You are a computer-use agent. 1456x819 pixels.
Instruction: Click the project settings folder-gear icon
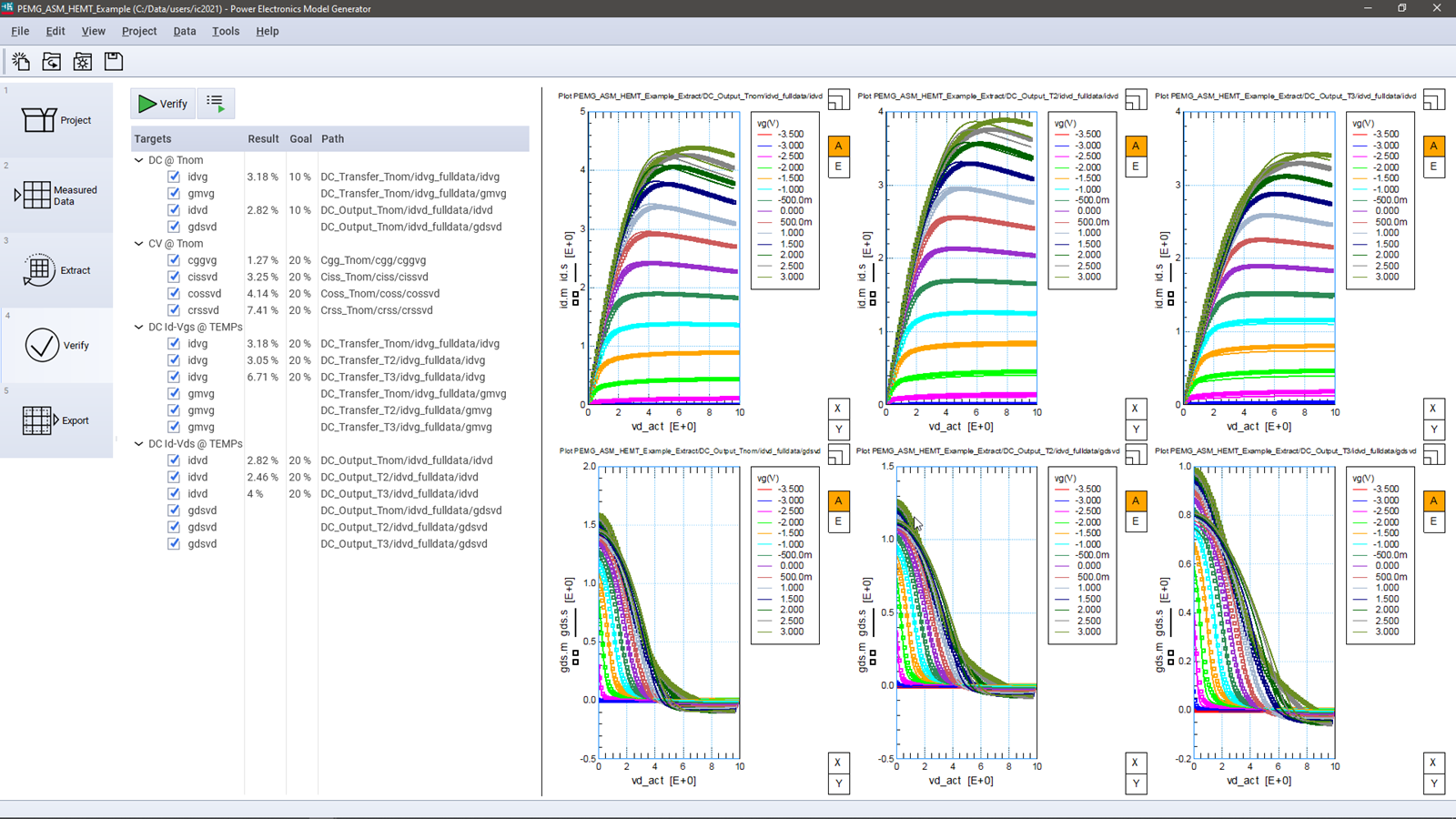[x=83, y=61]
